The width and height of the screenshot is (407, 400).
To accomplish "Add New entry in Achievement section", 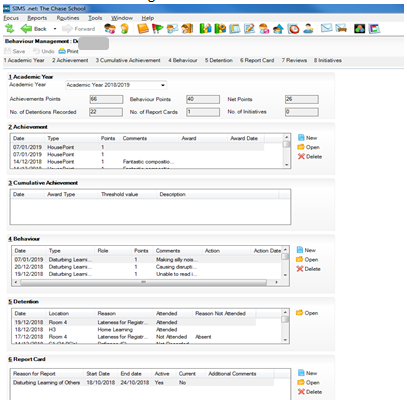I will pyautogui.click(x=307, y=138).
